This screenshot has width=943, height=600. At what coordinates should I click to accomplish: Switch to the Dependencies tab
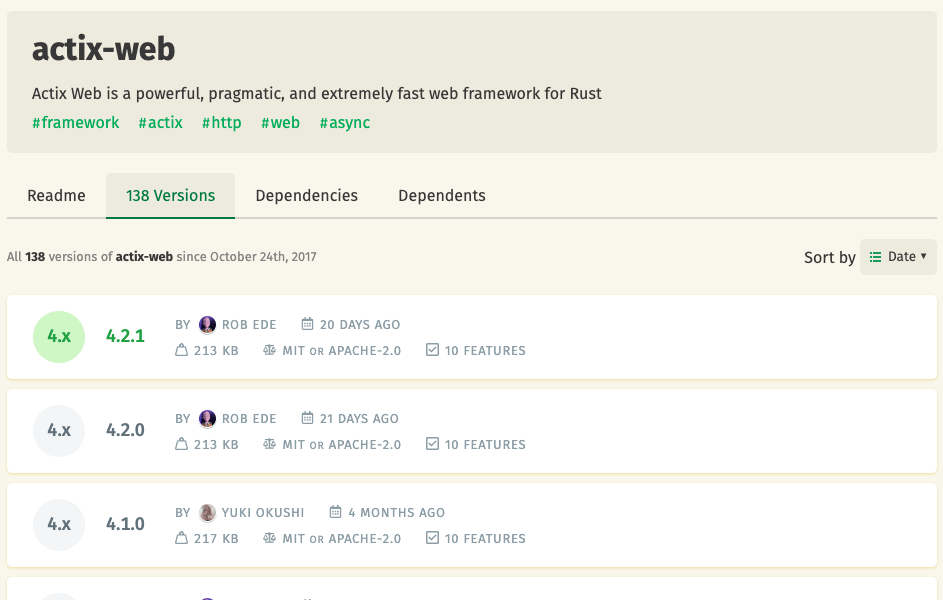(307, 195)
